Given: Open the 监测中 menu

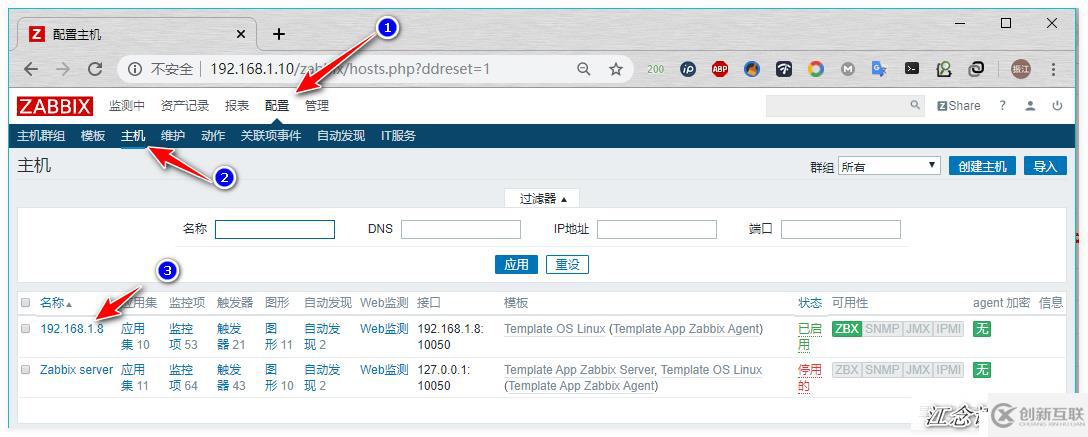Looking at the screenshot, I should tap(127, 105).
